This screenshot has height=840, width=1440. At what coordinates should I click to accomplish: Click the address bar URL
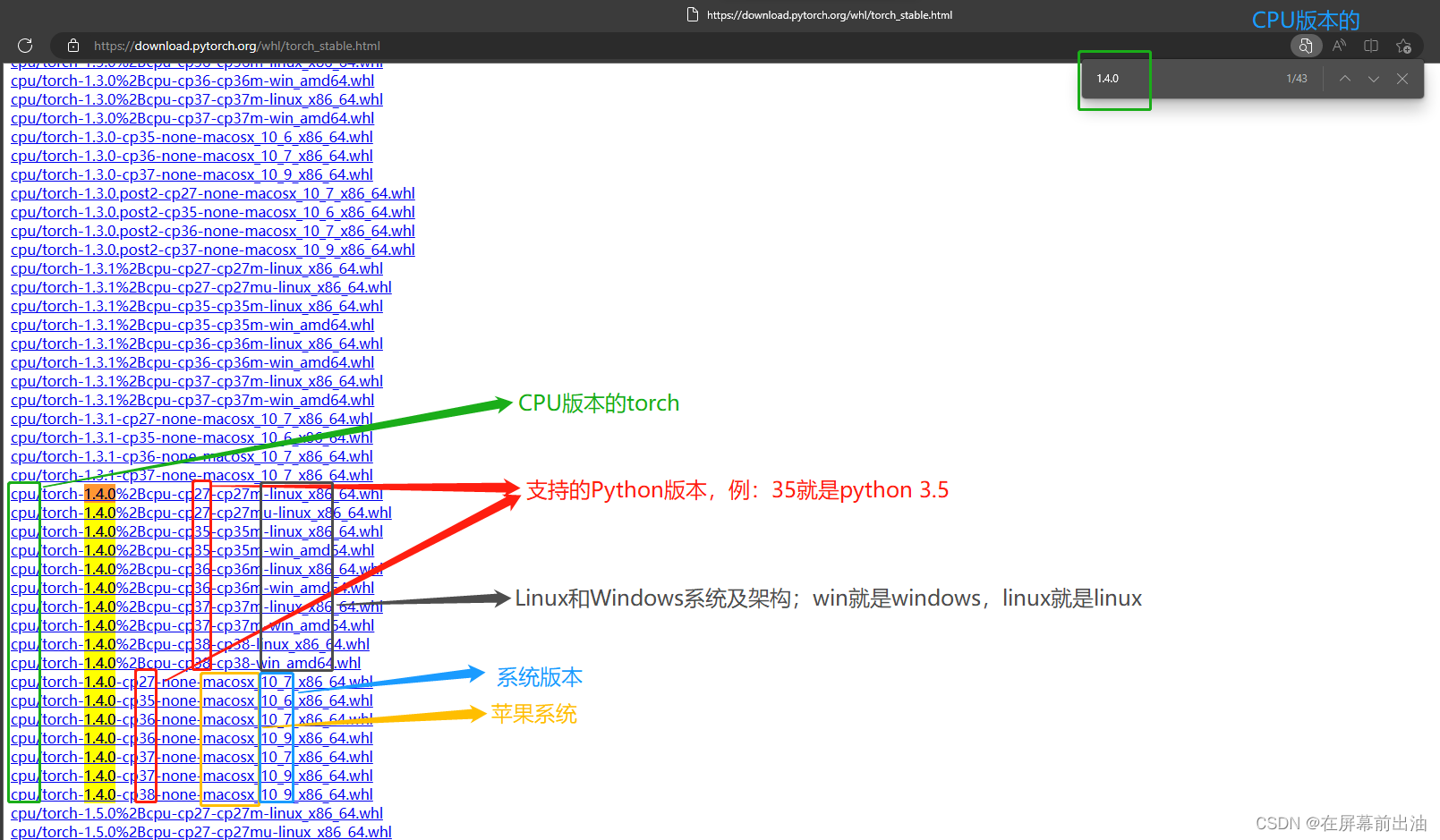click(237, 46)
